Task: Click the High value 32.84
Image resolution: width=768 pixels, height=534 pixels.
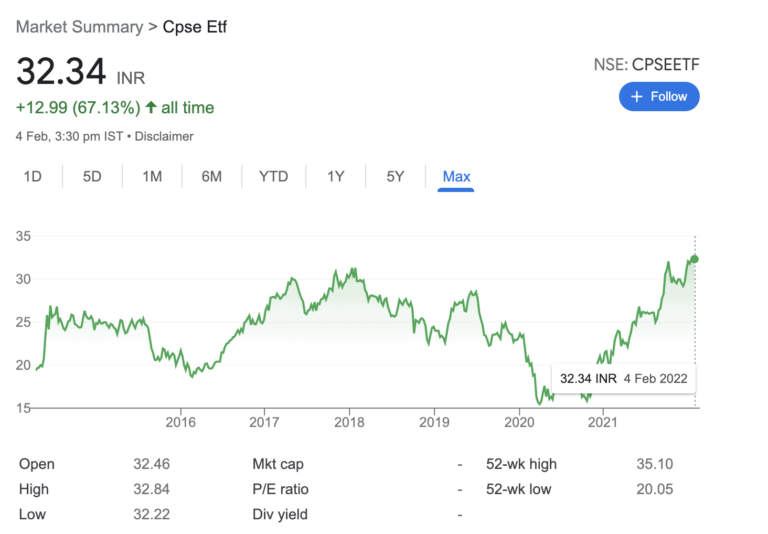Action: pyautogui.click(x=151, y=489)
